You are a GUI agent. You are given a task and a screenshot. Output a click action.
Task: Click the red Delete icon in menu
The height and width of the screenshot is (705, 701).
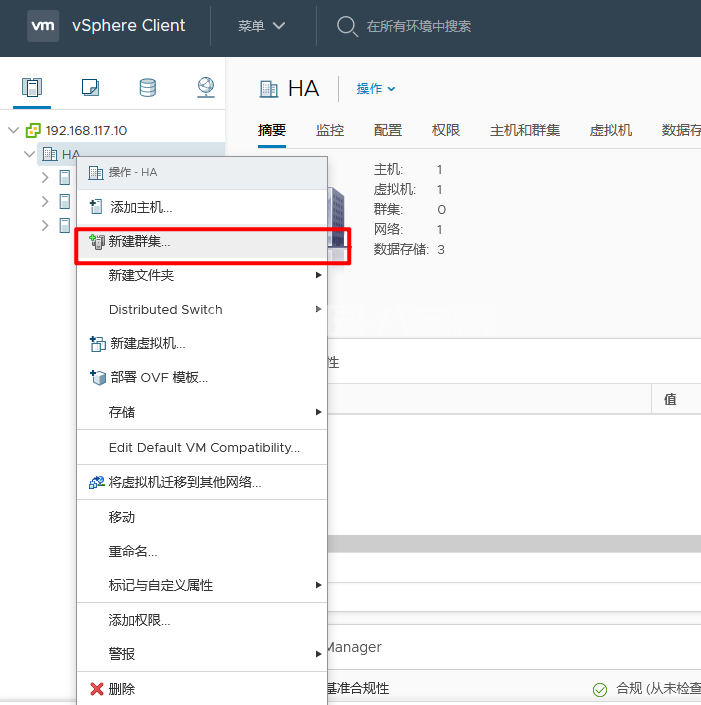click(x=97, y=689)
